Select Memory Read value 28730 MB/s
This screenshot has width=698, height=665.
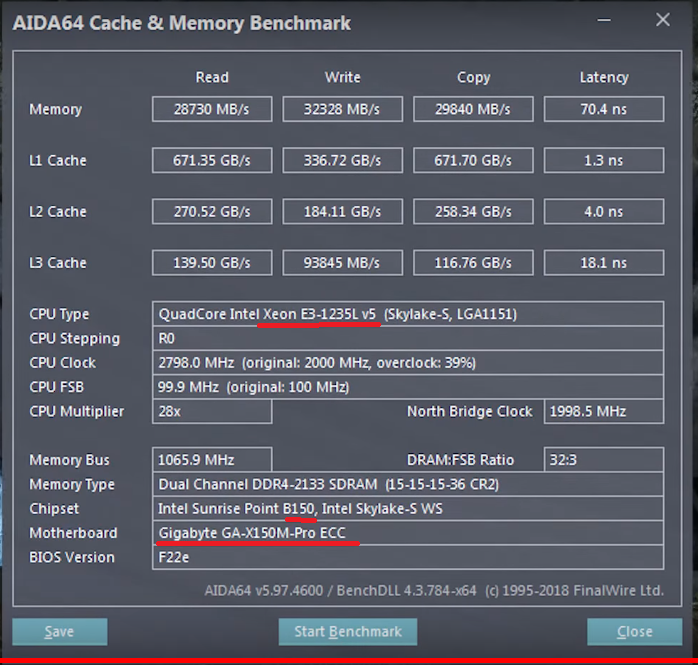point(212,109)
